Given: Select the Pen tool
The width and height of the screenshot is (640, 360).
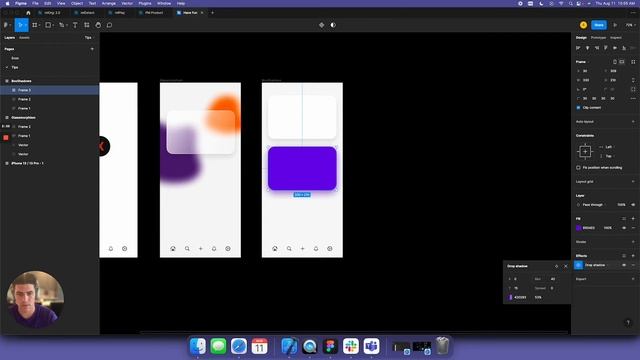Looking at the screenshot, I should click(x=62, y=25).
